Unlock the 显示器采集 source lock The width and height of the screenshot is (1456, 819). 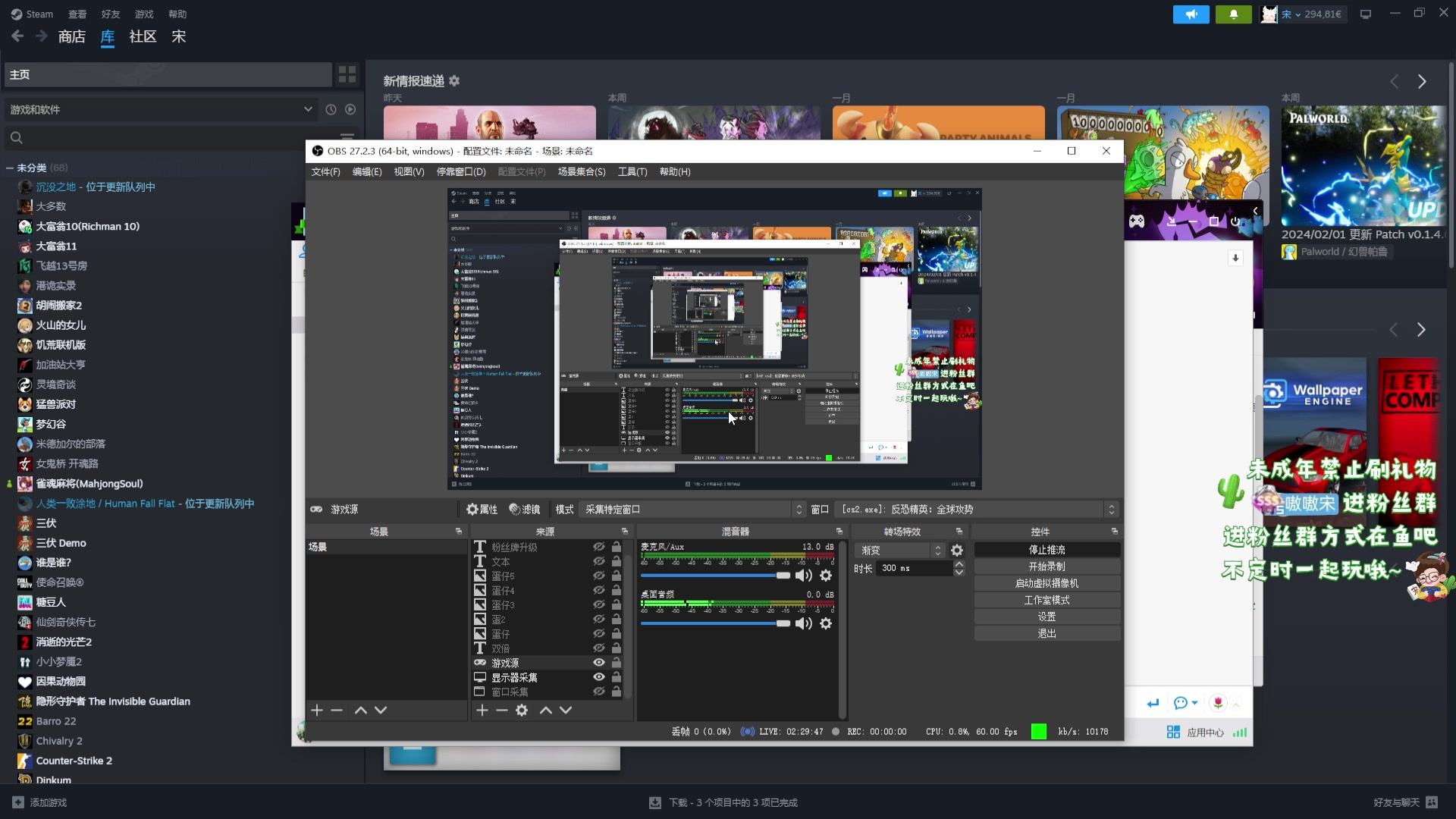click(617, 677)
